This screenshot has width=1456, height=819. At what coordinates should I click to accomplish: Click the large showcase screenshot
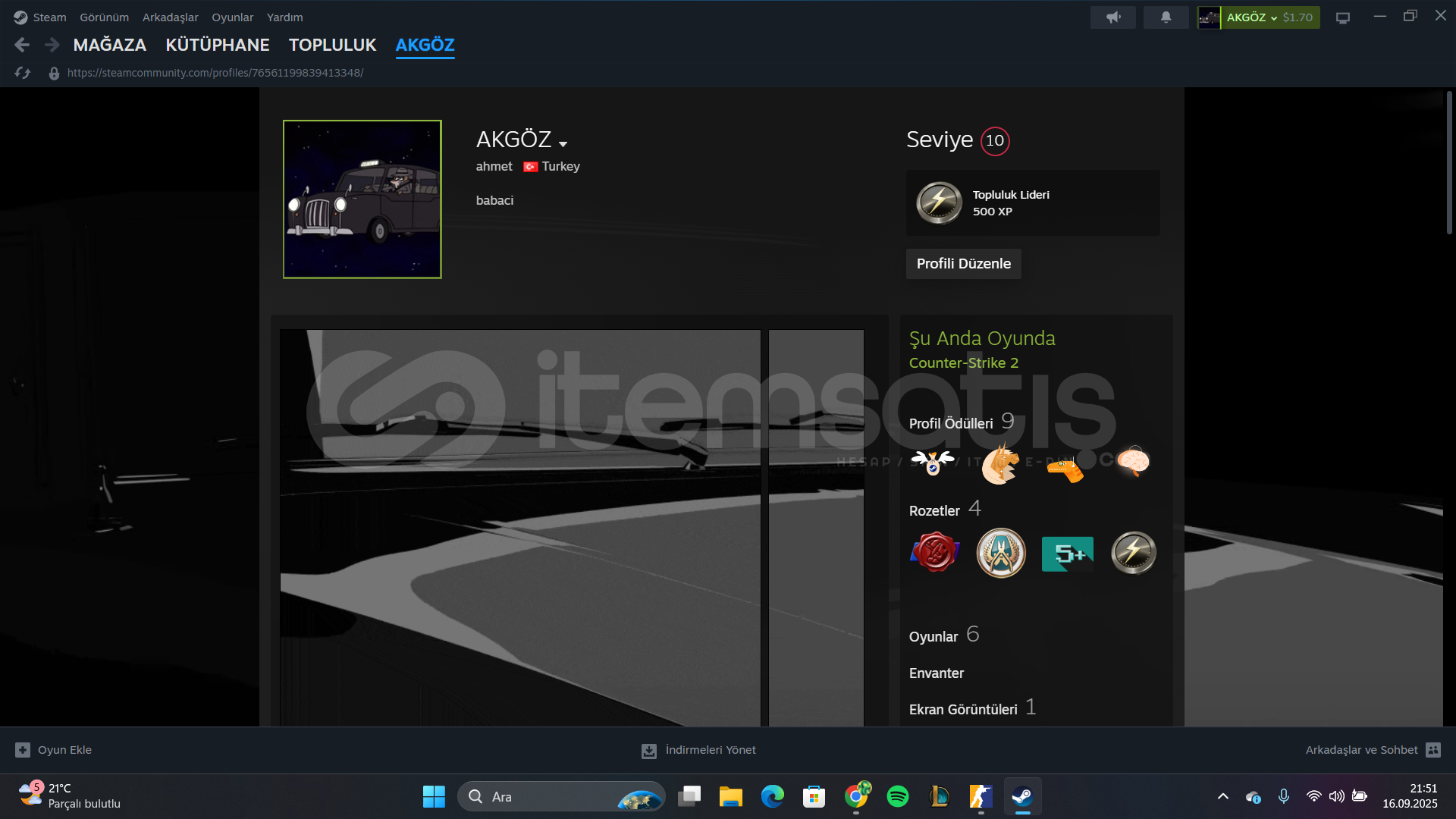[x=520, y=528]
